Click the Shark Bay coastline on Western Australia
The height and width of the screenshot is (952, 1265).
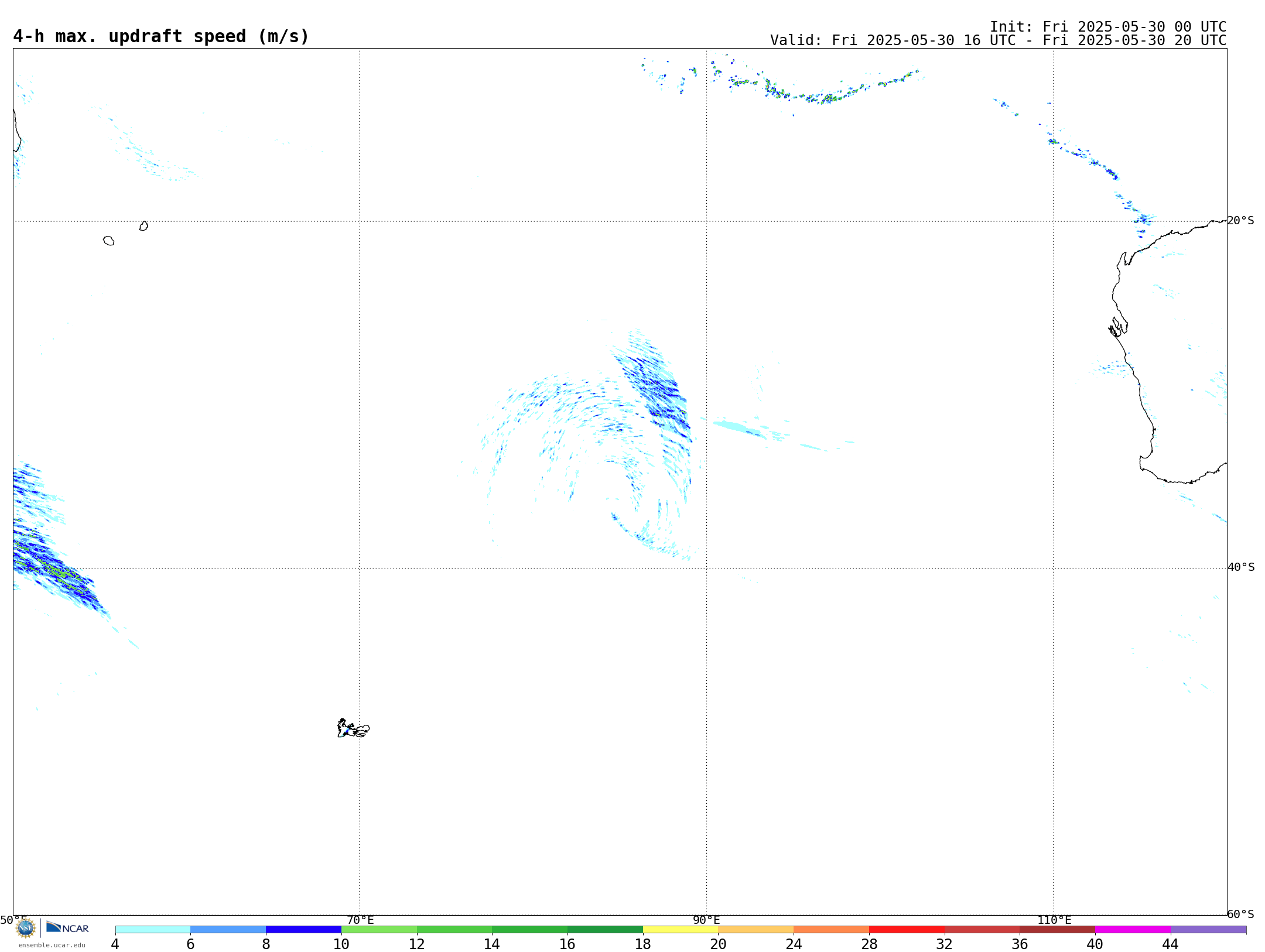coord(1119,327)
